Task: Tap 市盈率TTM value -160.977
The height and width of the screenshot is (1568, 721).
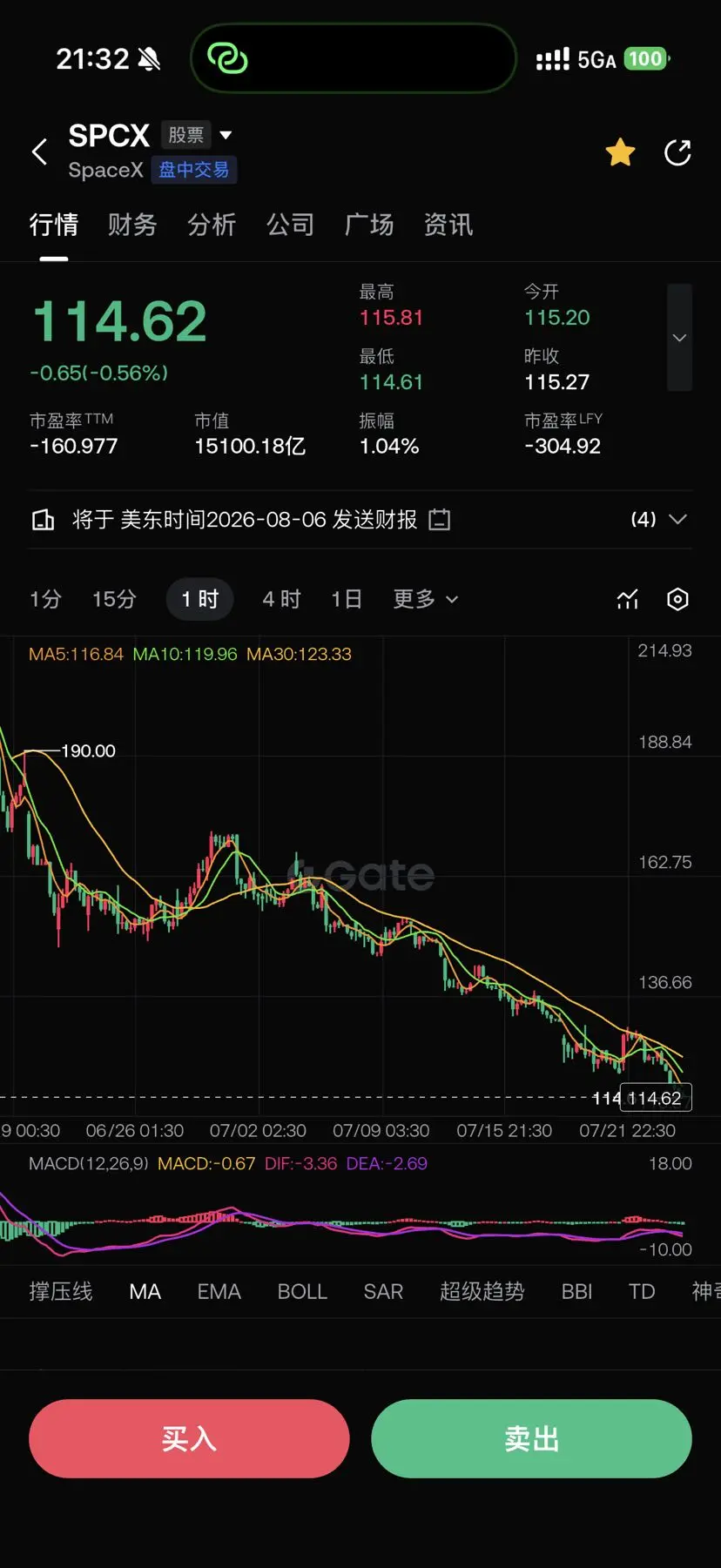Action: point(73,447)
